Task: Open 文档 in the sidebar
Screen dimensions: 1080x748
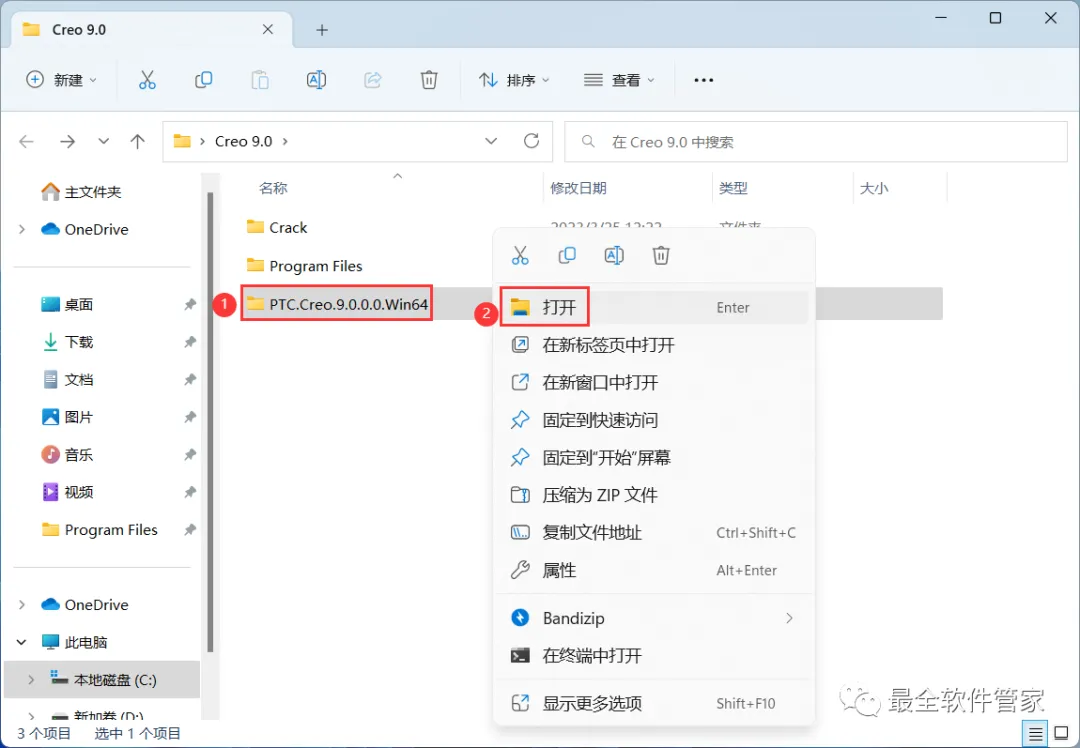Action: pyautogui.click(x=68, y=380)
